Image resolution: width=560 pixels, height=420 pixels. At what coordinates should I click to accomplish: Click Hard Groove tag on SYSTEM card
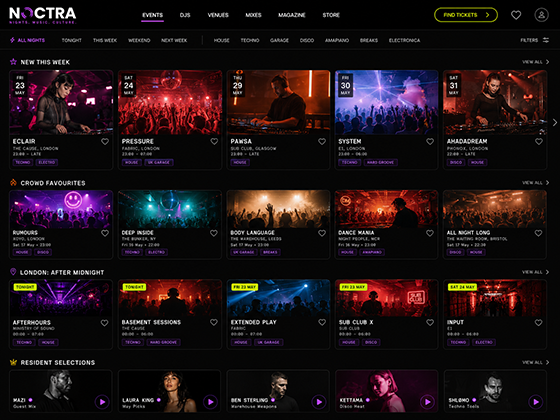click(x=380, y=162)
